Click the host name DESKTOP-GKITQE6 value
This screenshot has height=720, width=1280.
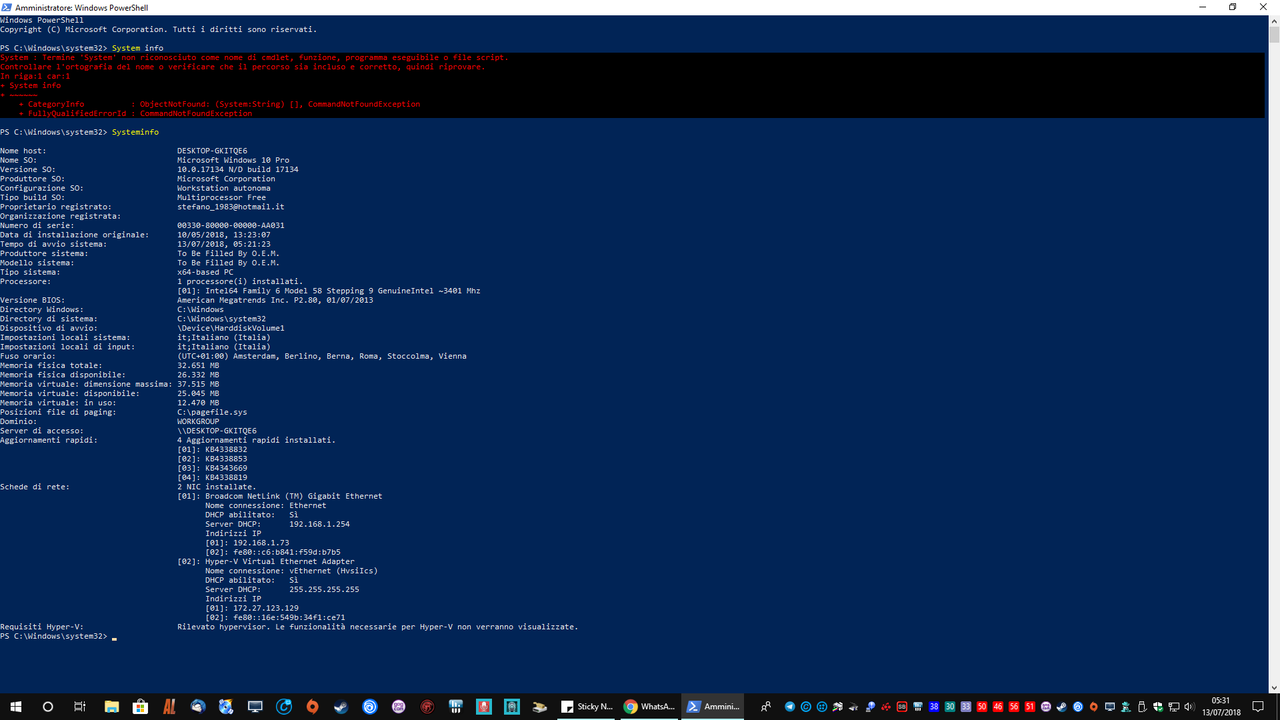(212, 151)
